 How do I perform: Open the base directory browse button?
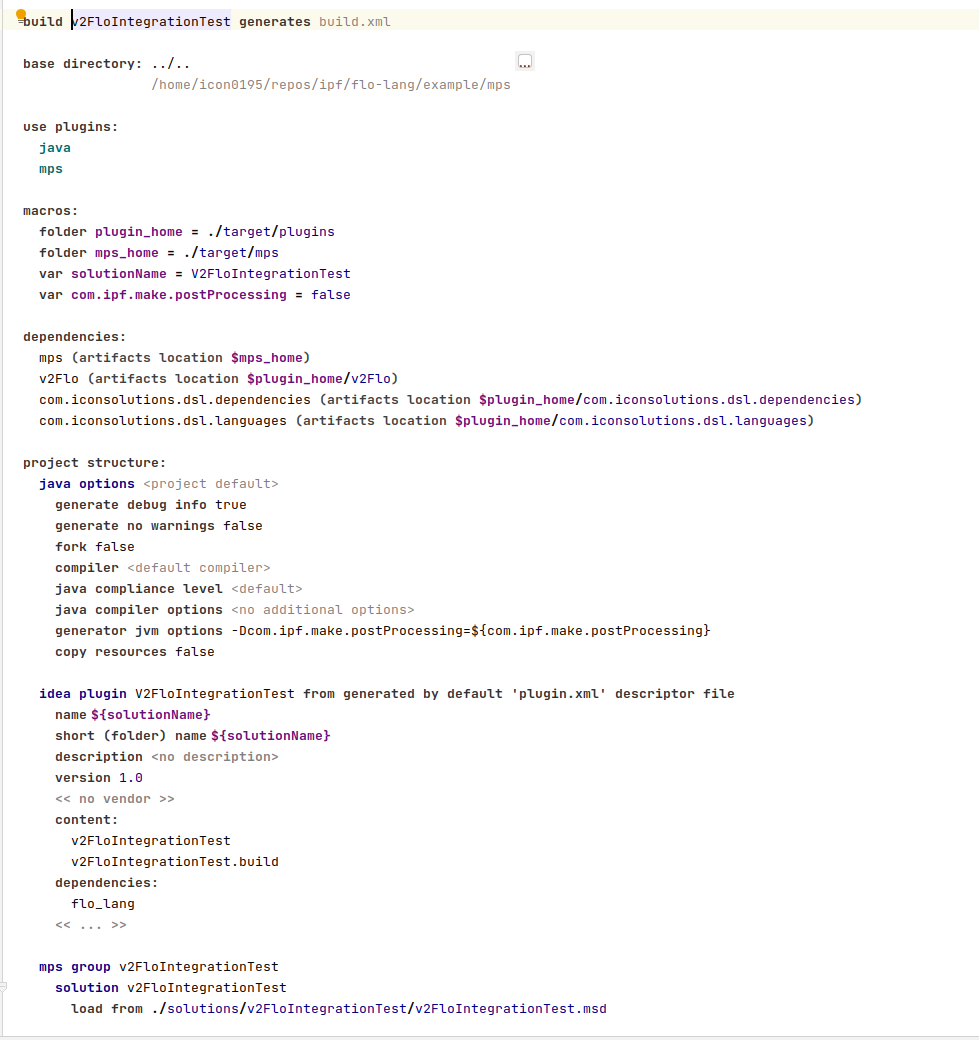coord(525,60)
